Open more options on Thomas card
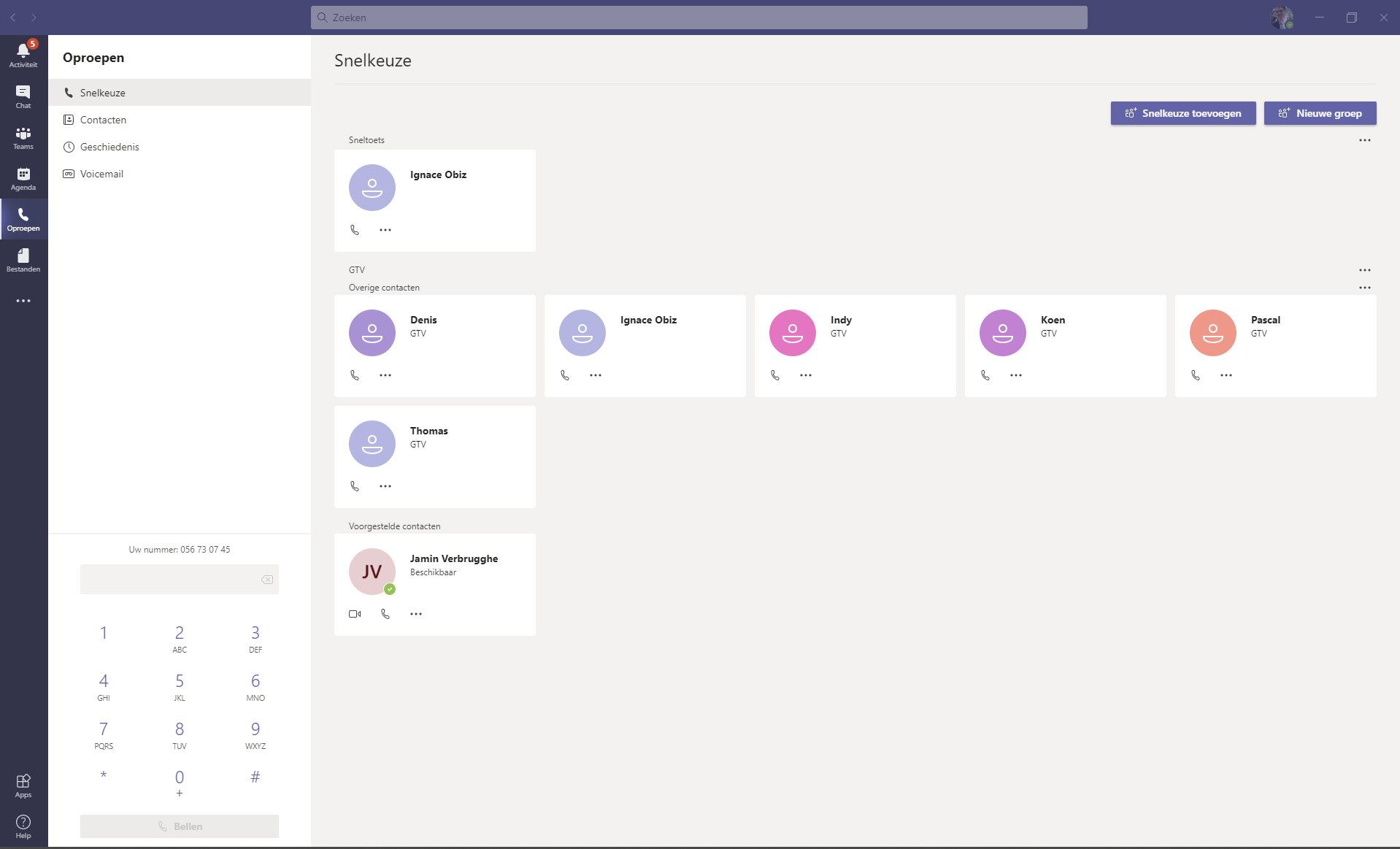Screen dimensions: 1400x849 385,486
